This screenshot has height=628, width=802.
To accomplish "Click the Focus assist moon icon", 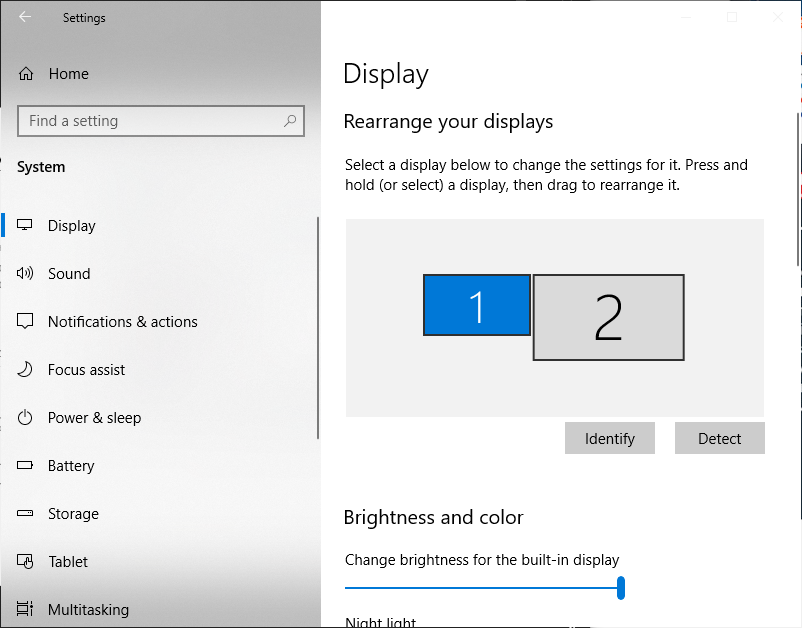I will [25, 369].
